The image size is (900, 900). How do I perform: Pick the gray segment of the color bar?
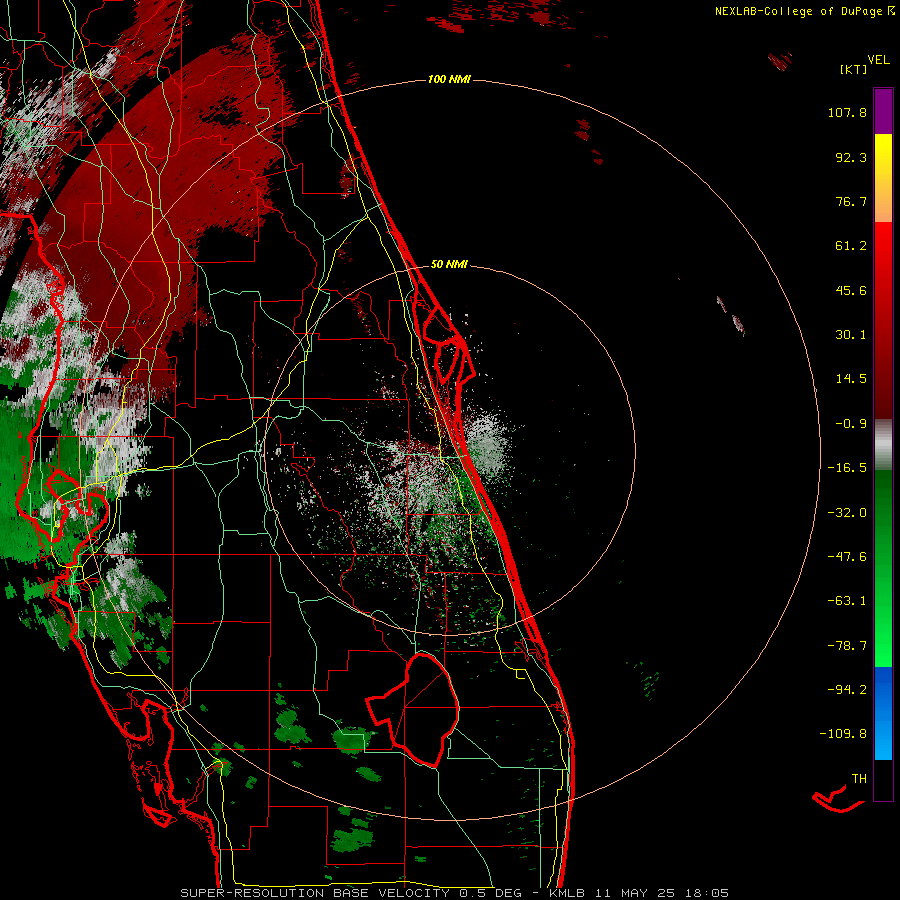[883, 445]
